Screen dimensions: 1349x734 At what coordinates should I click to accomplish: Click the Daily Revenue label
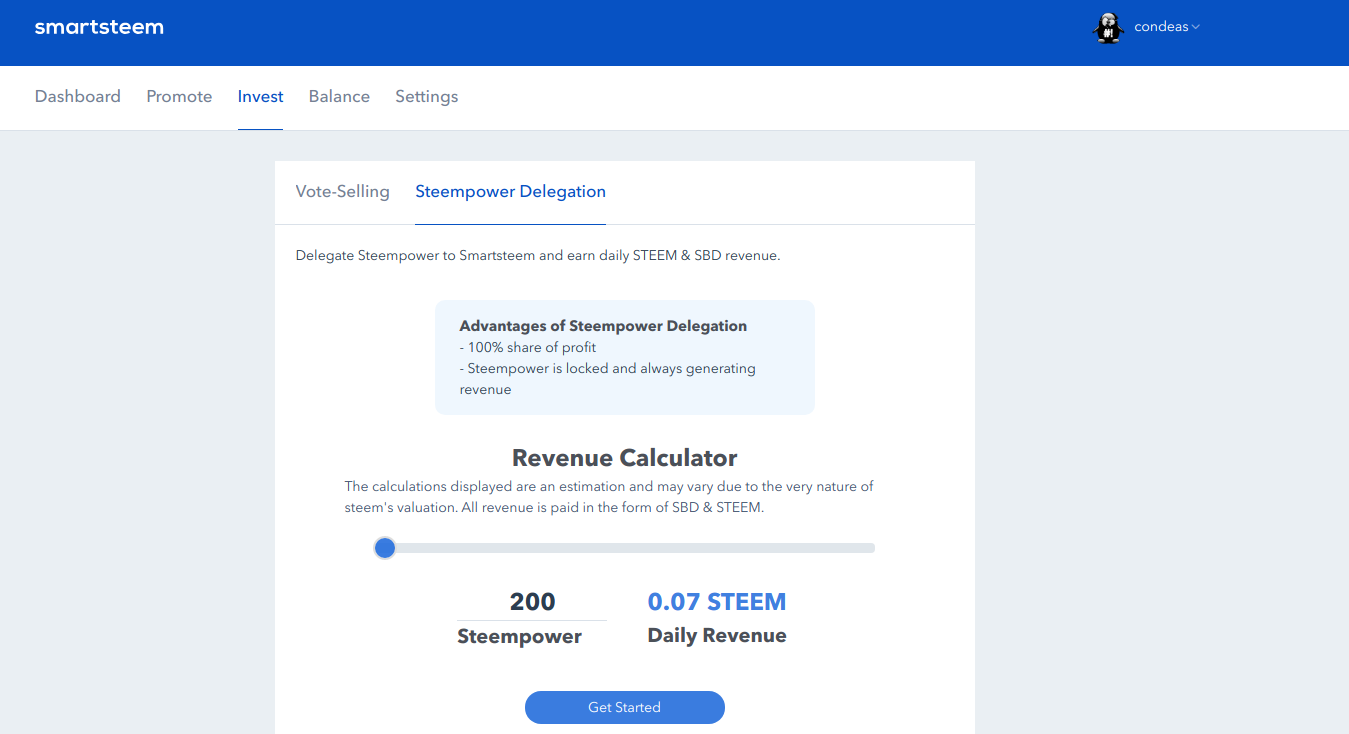[717, 635]
